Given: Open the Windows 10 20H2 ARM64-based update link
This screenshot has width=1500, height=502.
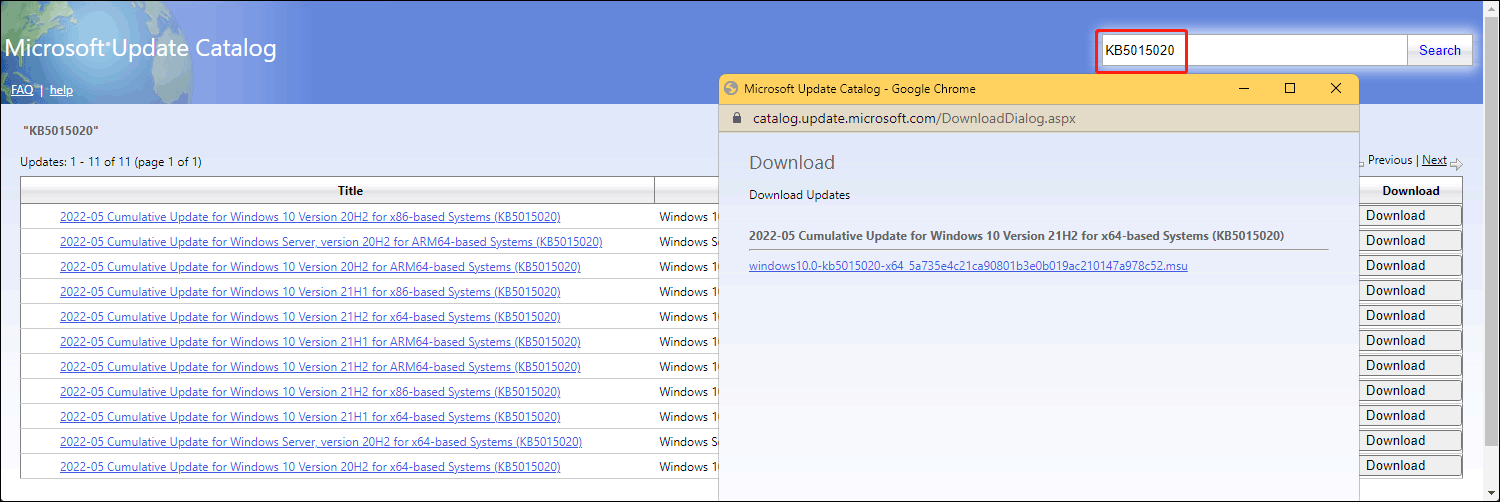Looking at the screenshot, I should (320, 267).
